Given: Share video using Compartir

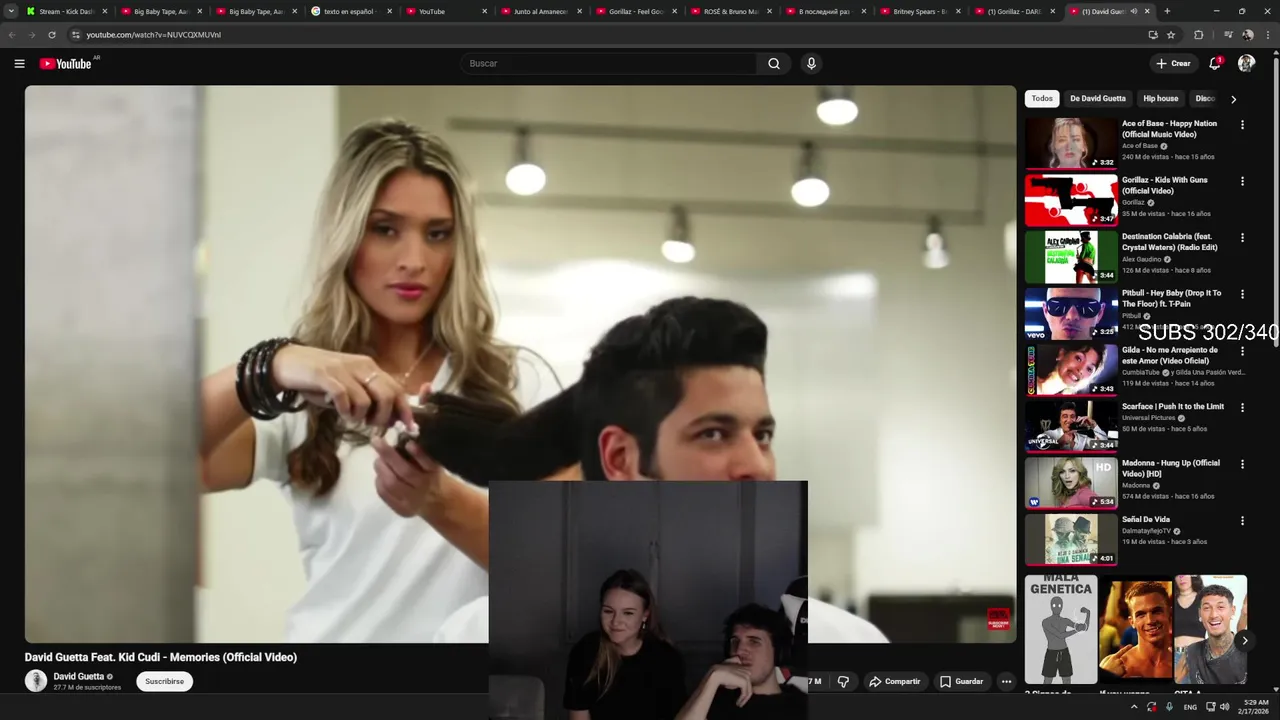Looking at the screenshot, I should click(894, 681).
